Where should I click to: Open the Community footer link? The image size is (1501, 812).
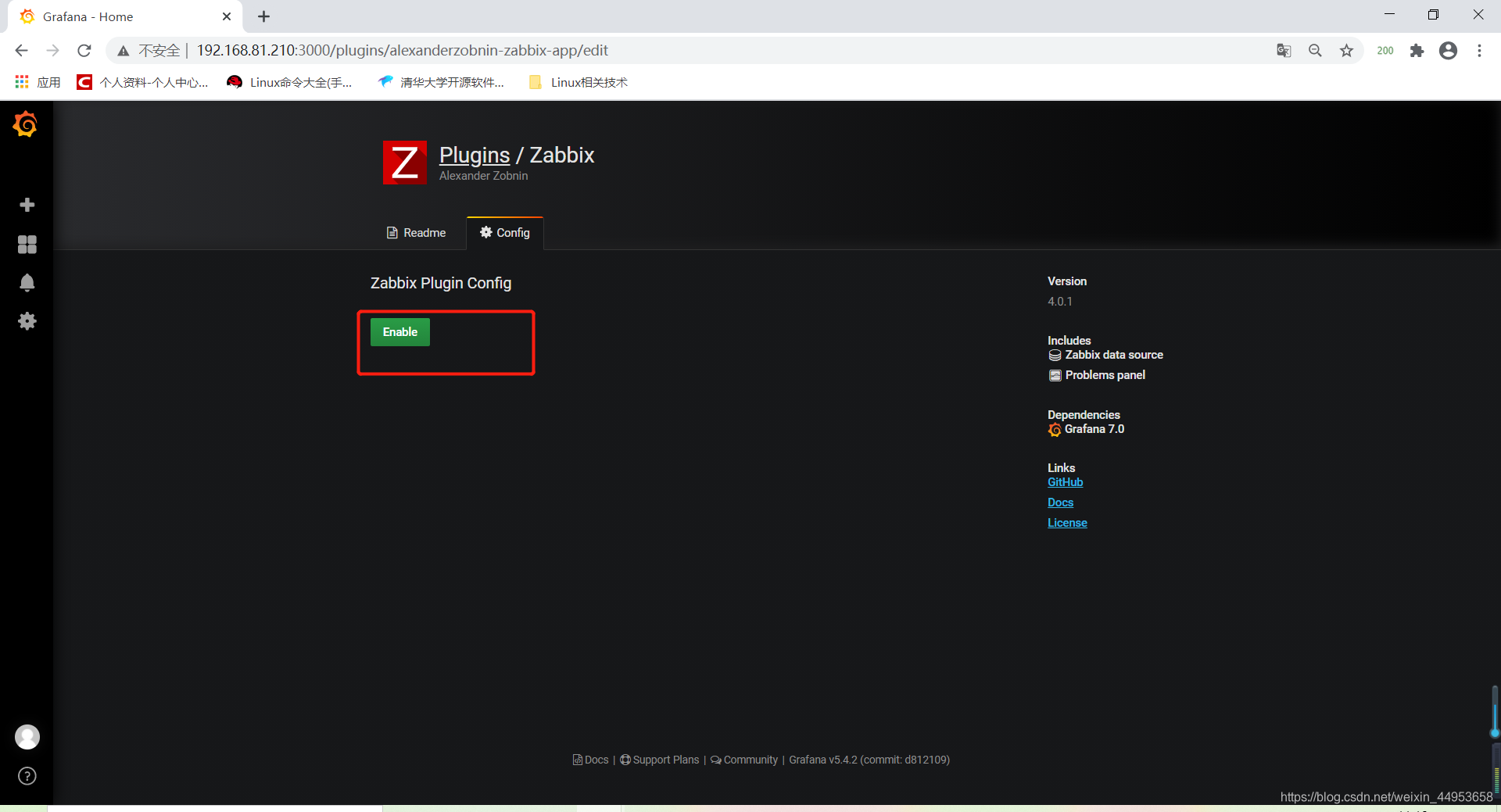(744, 760)
